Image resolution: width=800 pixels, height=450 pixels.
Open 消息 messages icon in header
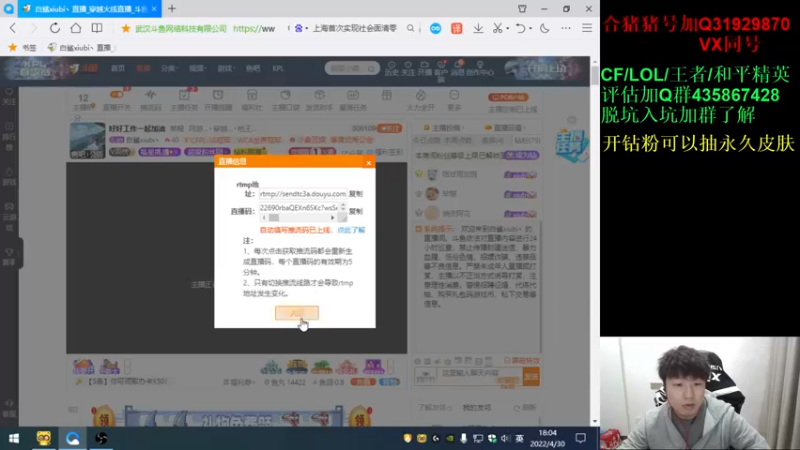[x=458, y=69]
